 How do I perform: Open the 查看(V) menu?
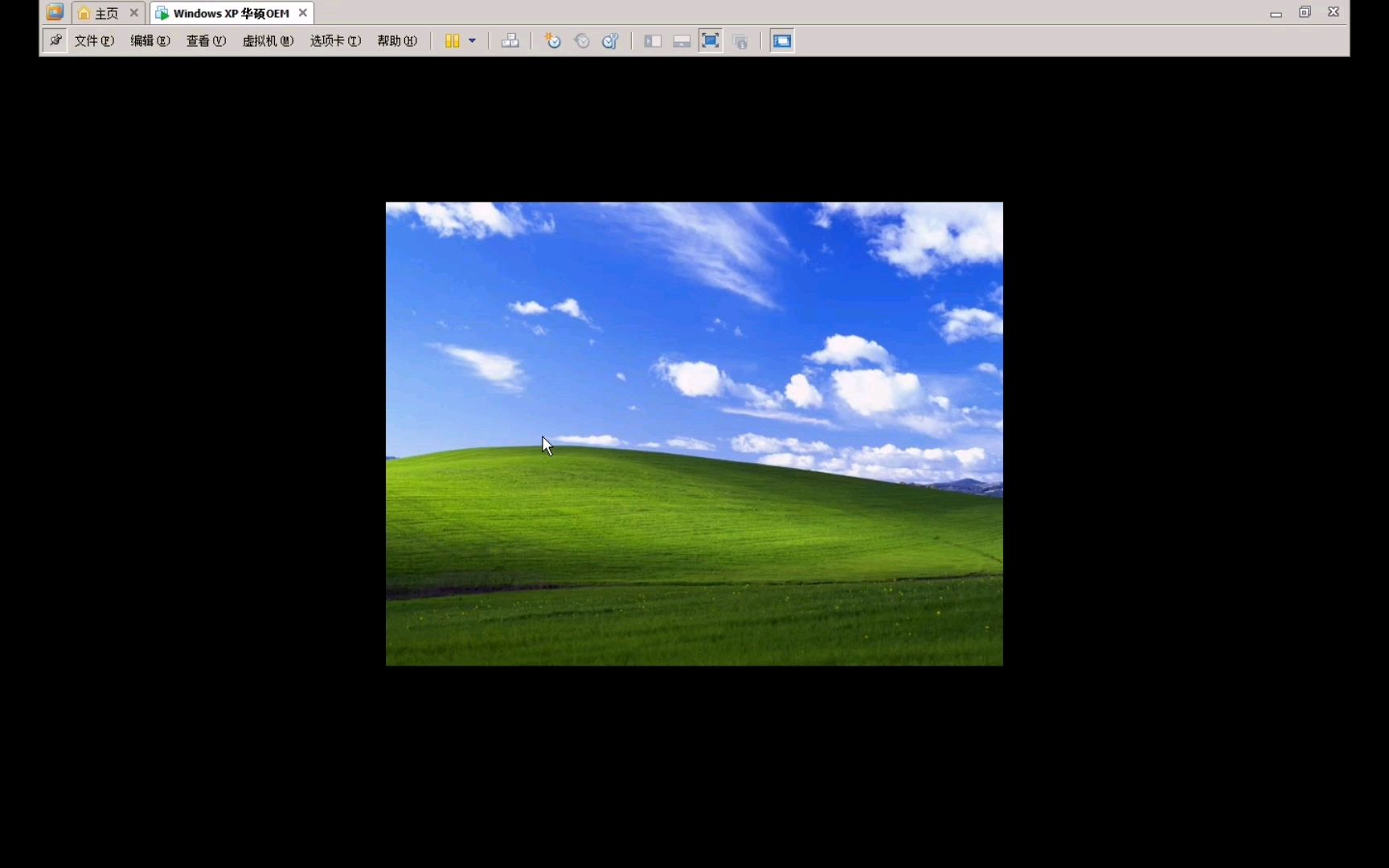point(206,41)
